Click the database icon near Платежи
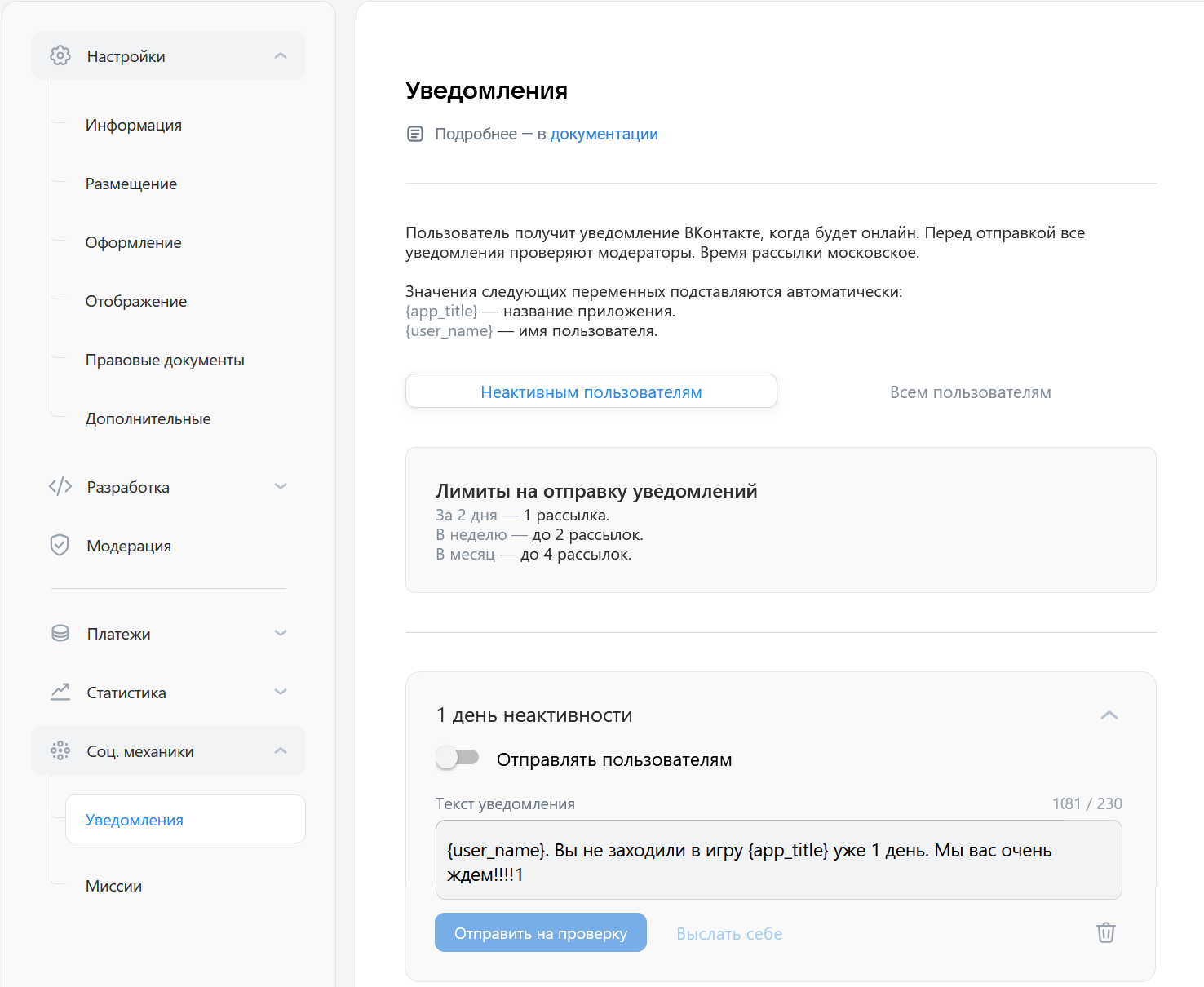This screenshot has width=1204, height=987. pyautogui.click(x=60, y=633)
